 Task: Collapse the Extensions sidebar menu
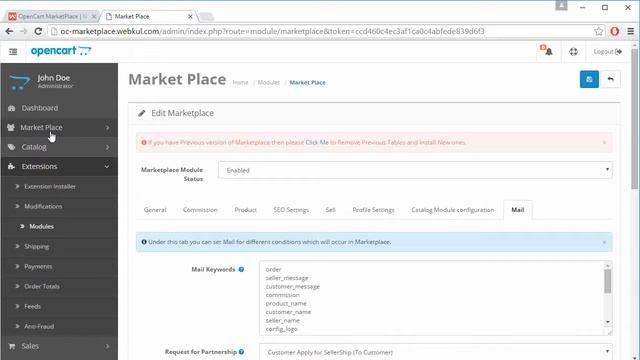click(x=59, y=167)
